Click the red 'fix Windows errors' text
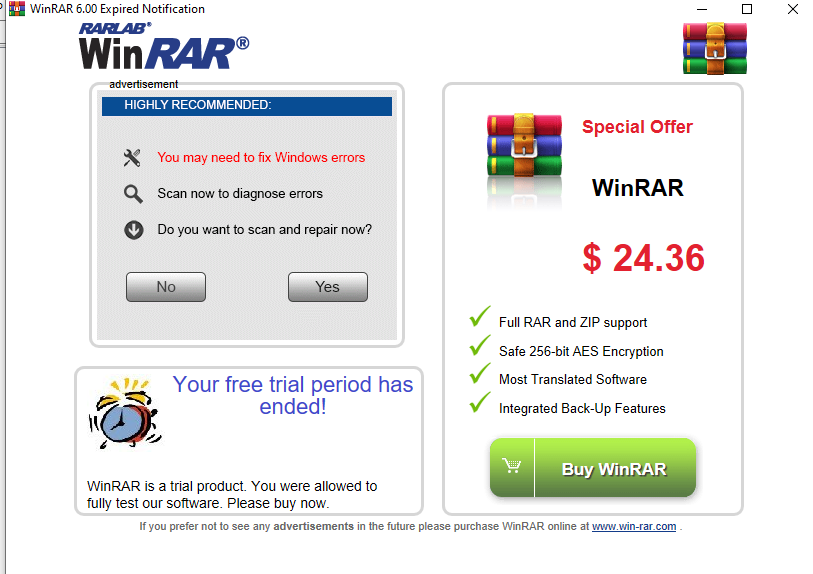Image resolution: width=813 pixels, height=574 pixels. [261, 158]
